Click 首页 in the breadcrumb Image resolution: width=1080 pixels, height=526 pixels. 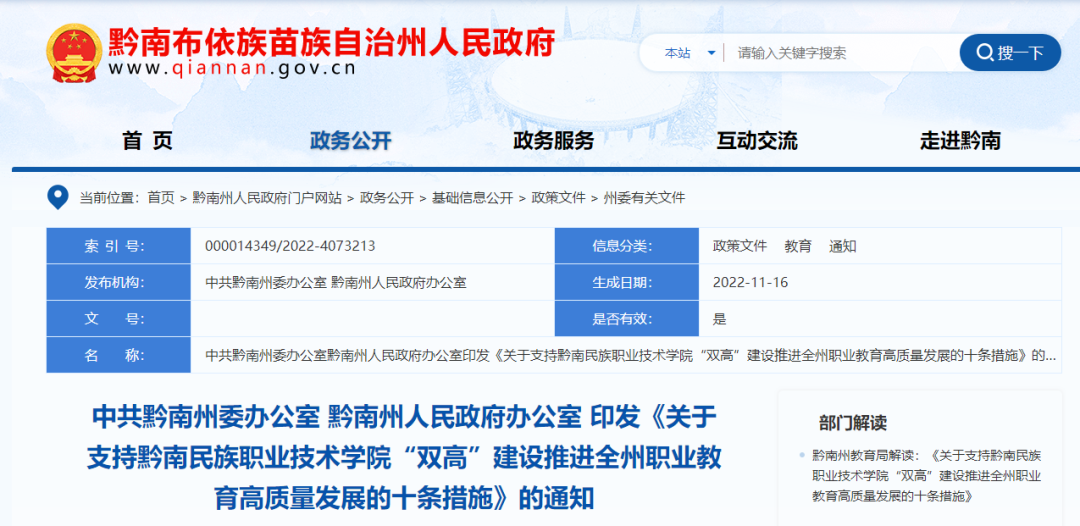pos(161,198)
